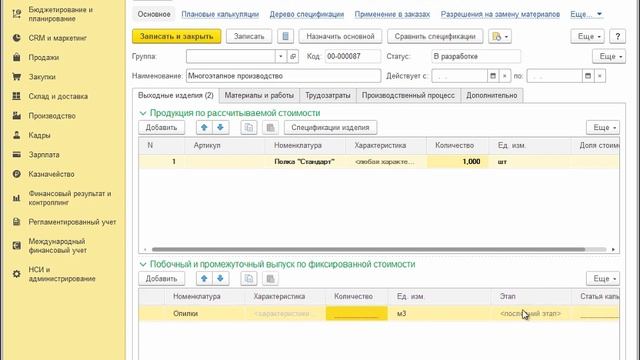Copy row in Продукция table
The height and width of the screenshot is (360, 640).
click(x=249, y=127)
